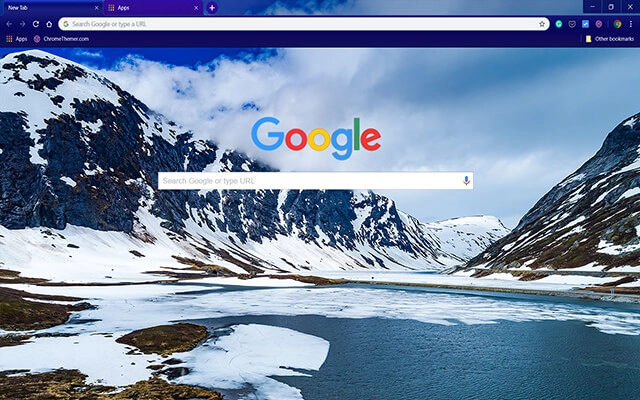Click the purple round extension icon
This screenshot has height=400, width=640.
tap(599, 23)
